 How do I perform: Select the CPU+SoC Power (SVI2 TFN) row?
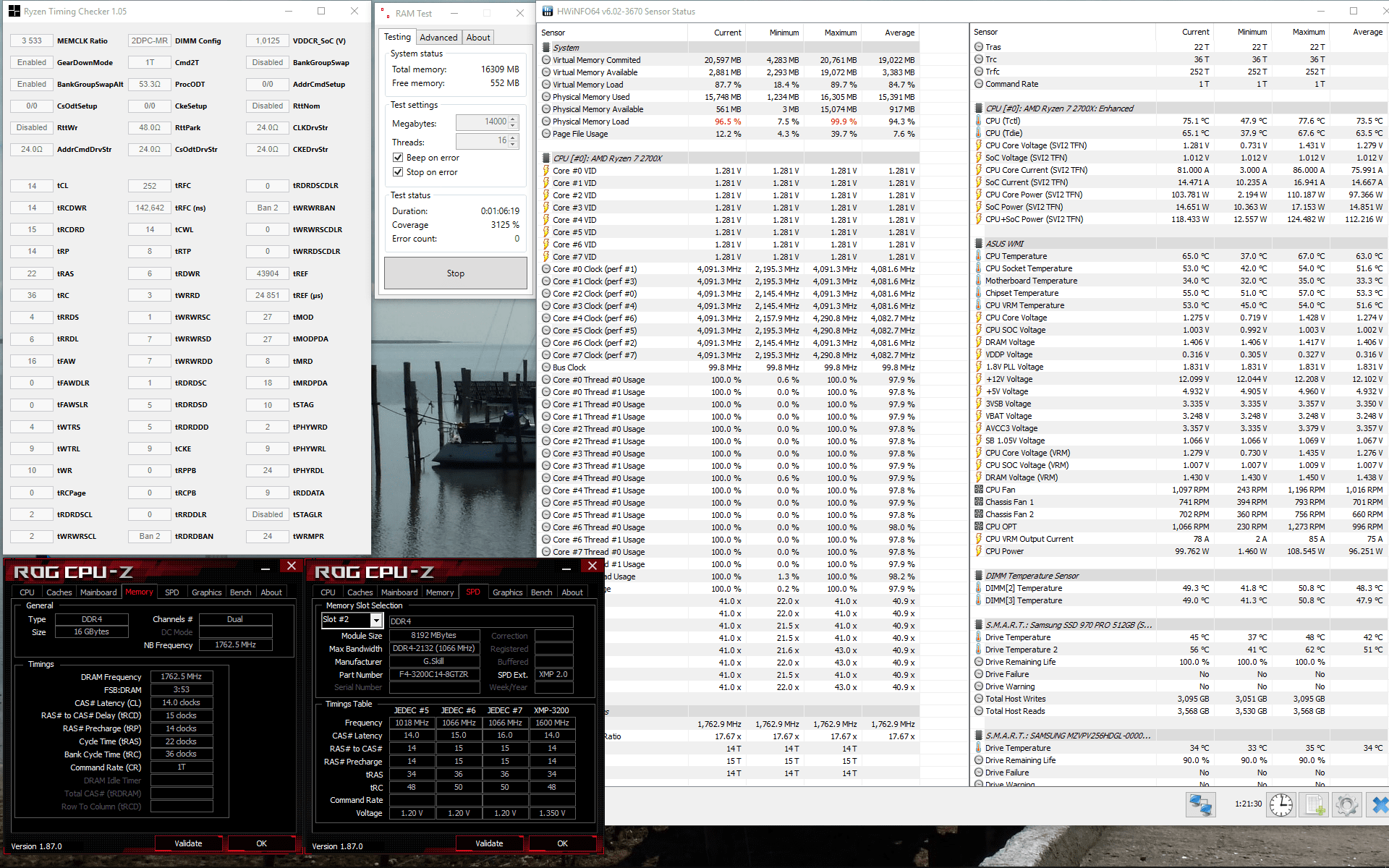click(1181, 219)
